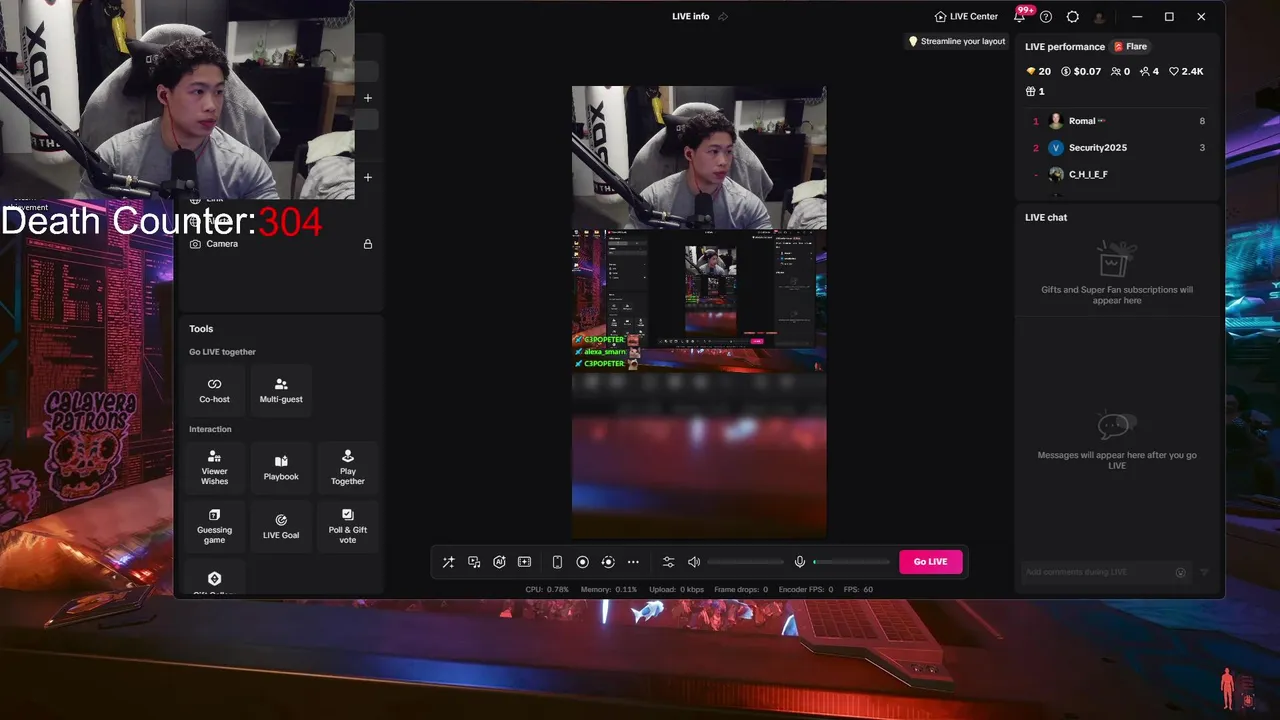Click the CPU: 0.78% status readout
Screen dimensions: 1280x720
click(x=547, y=589)
